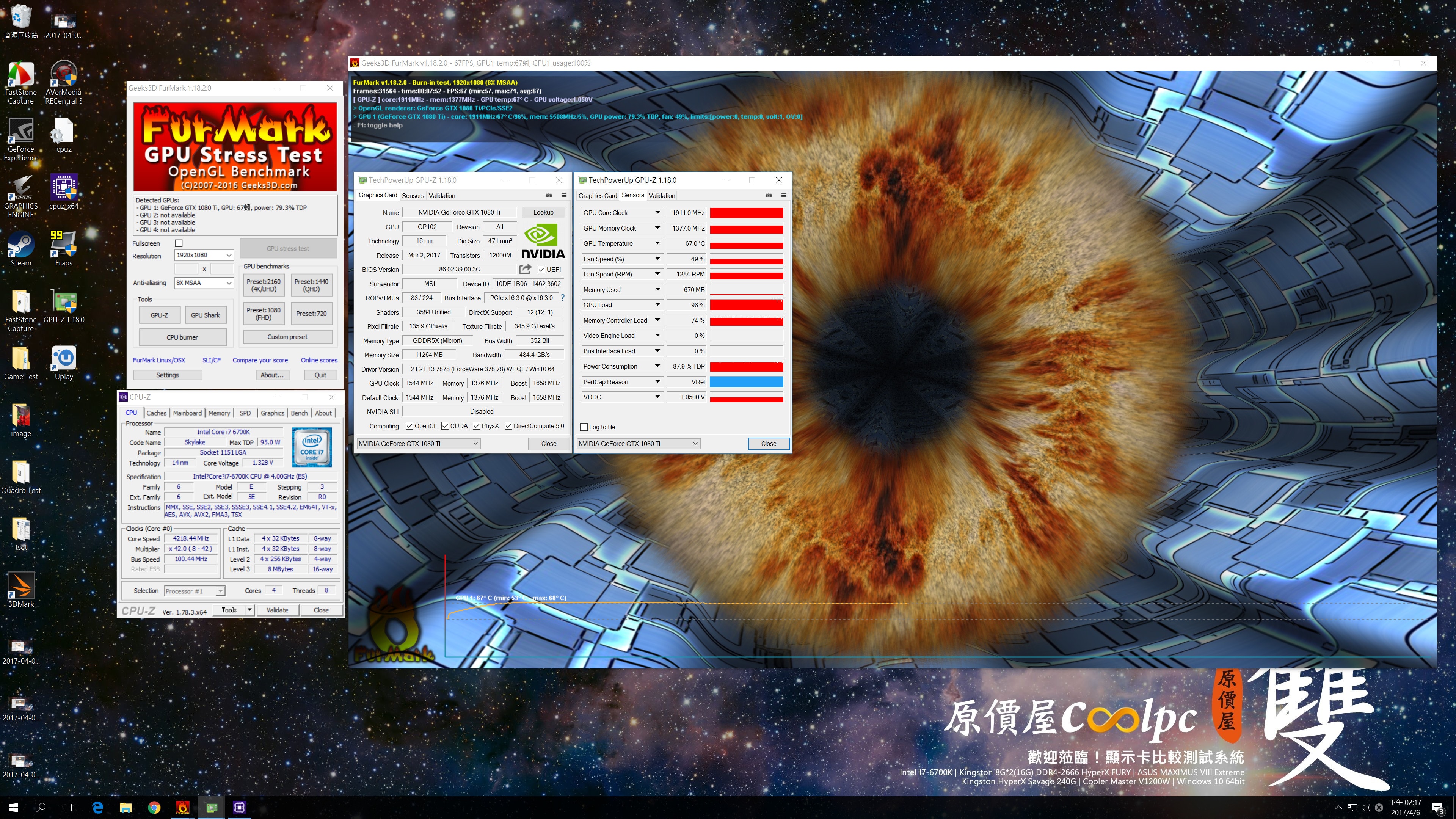Switch to the Mainboard tab in CPU-Z
Viewport: 1456px width, 819px height.
(187, 413)
